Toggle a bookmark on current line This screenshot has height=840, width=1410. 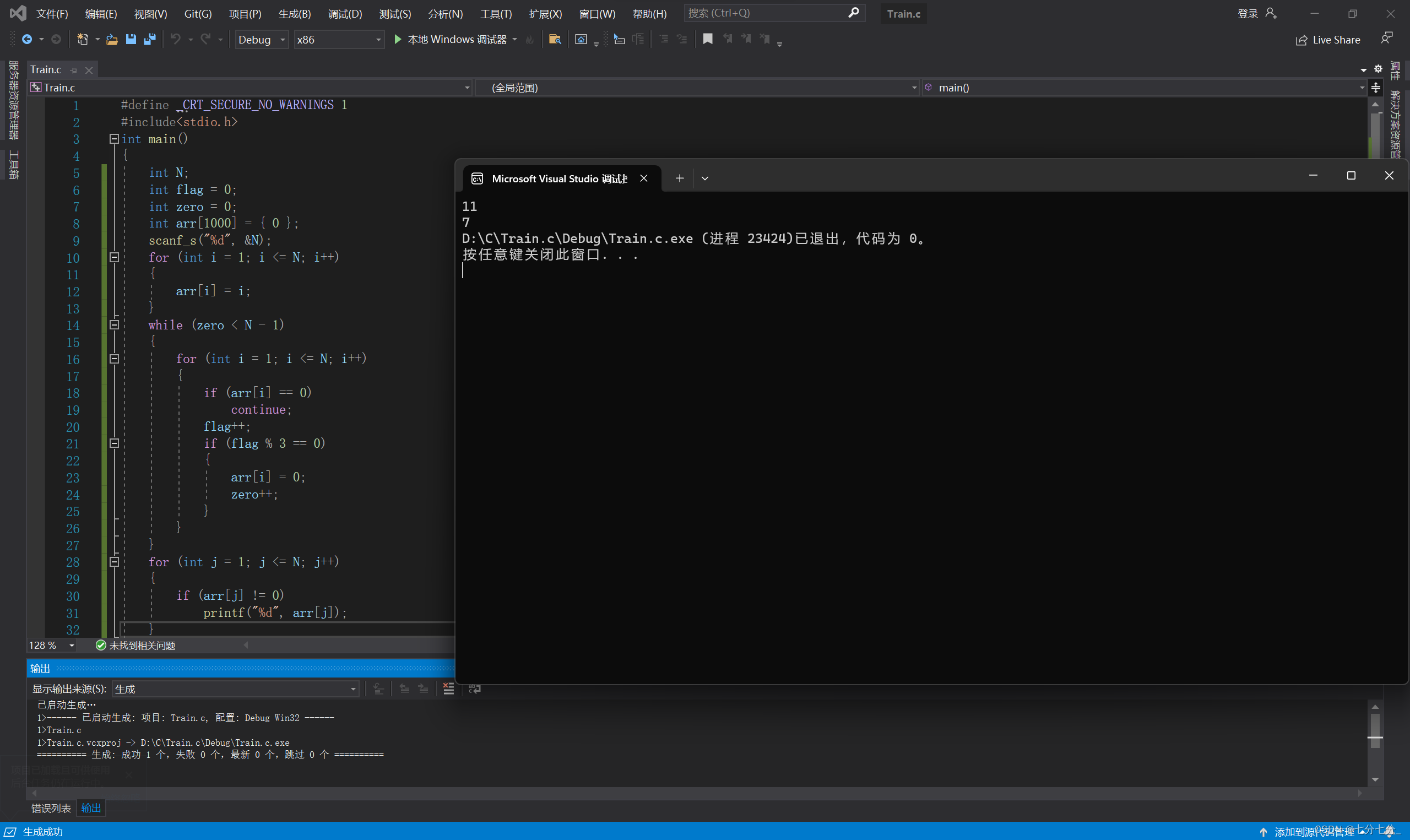pos(707,39)
